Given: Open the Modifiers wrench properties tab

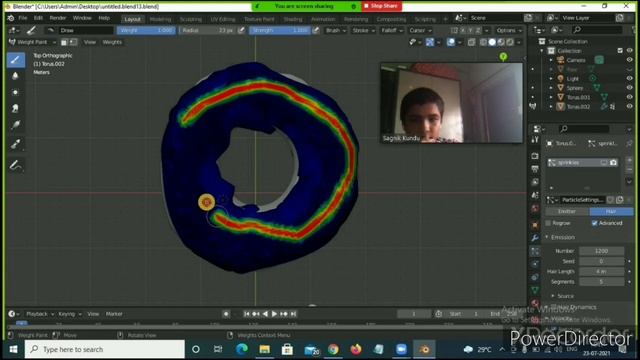Looking at the screenshot, I should 535,238.
